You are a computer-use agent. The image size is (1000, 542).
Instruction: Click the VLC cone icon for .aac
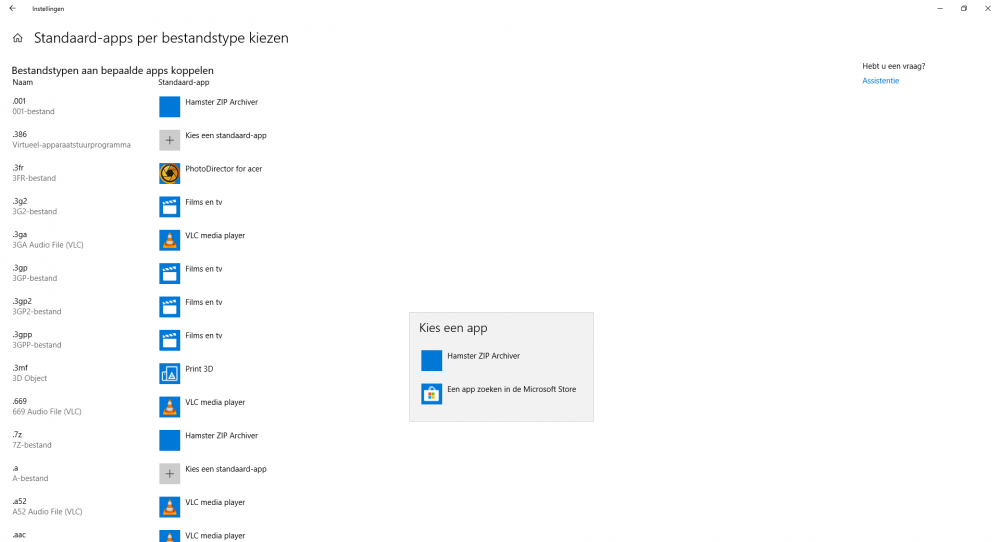click(170, 536)
